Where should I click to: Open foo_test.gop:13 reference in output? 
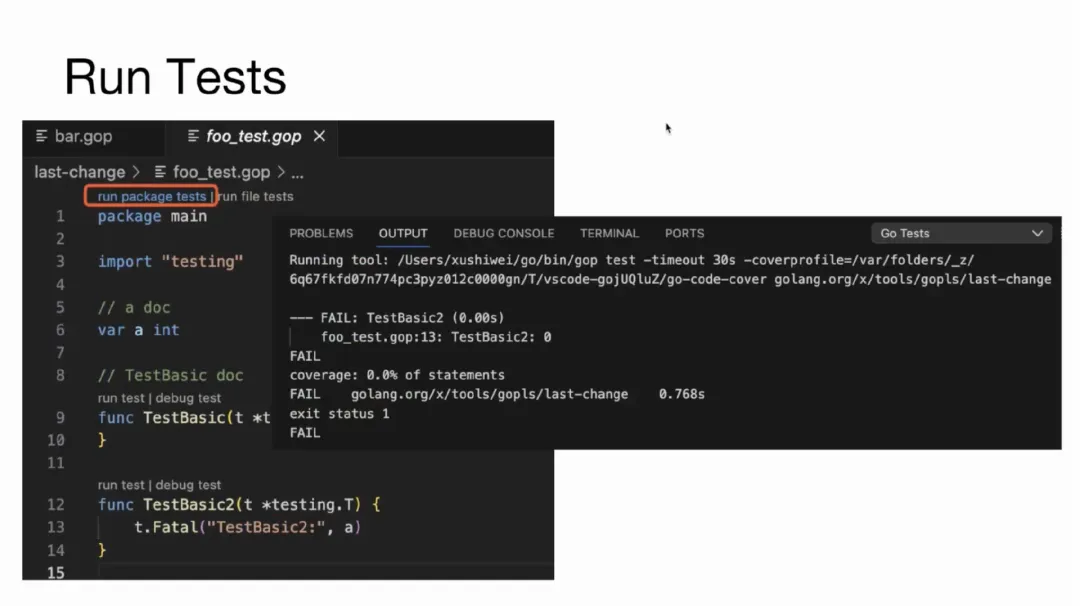pos(381,337)
